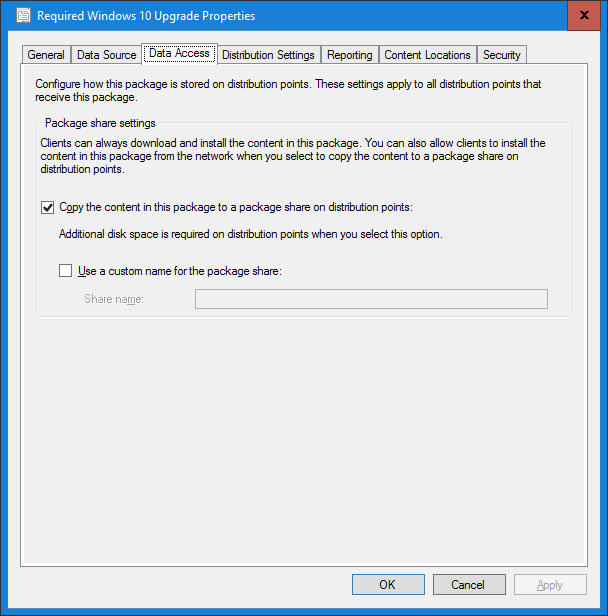Click the 'Package share settings' group label
Image resolution: width=608 pixels, height=616 pixels.
point(100,123)
